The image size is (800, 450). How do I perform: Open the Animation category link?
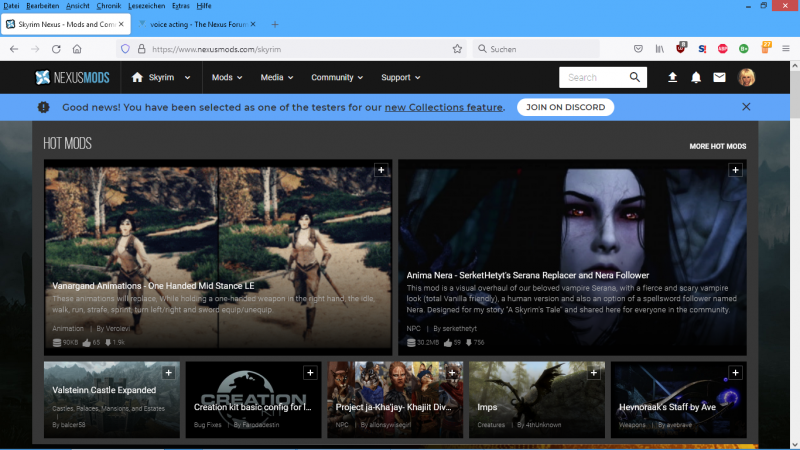coord(67,329)
